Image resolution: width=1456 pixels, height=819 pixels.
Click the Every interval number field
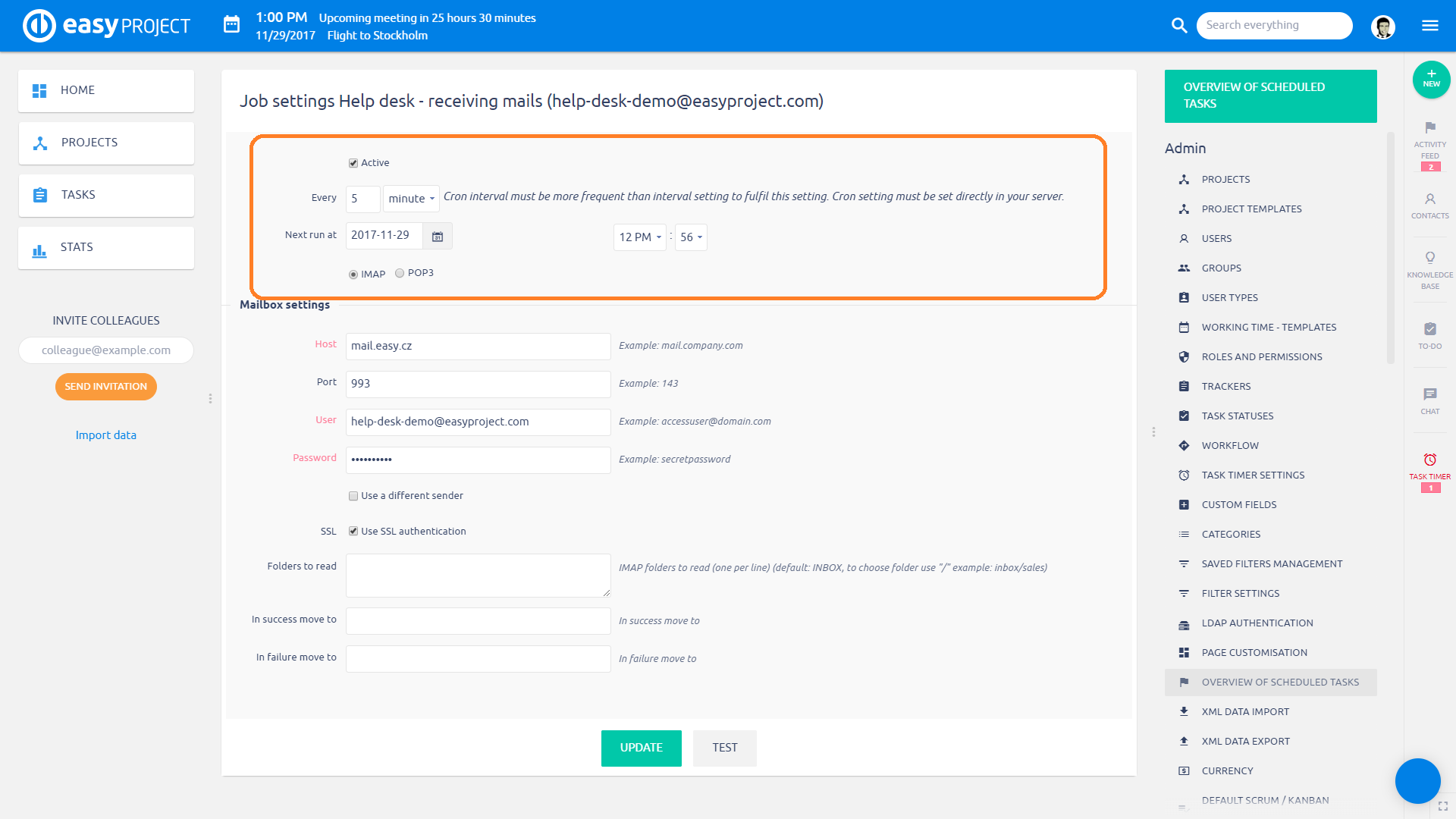(363, 199)
